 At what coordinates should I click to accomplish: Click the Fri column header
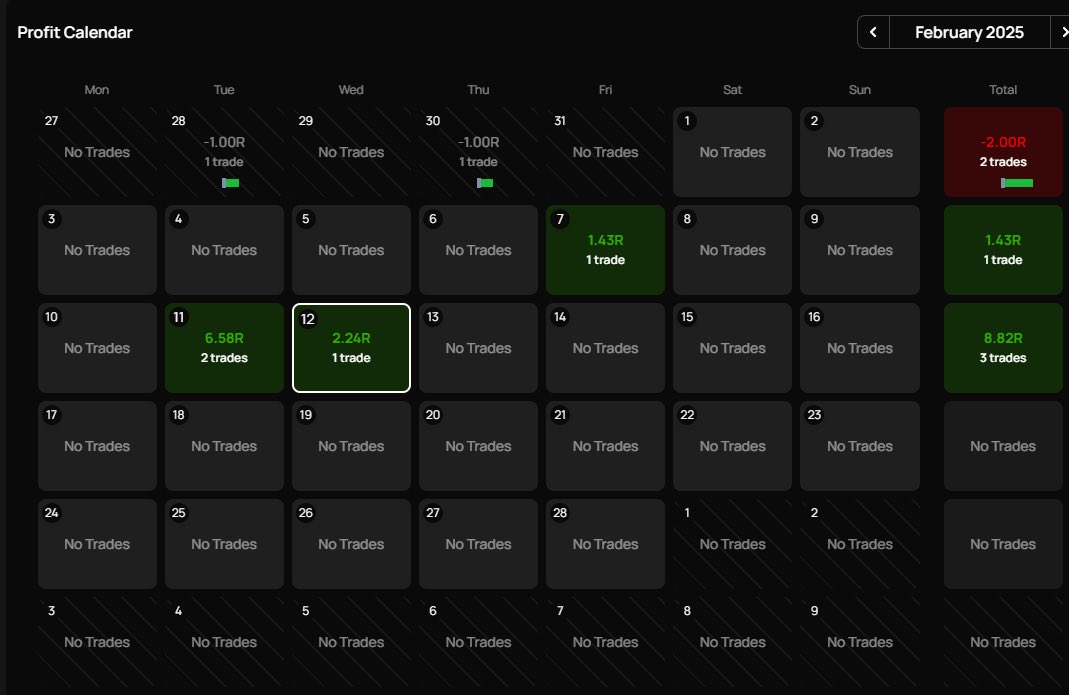(605, 89)
